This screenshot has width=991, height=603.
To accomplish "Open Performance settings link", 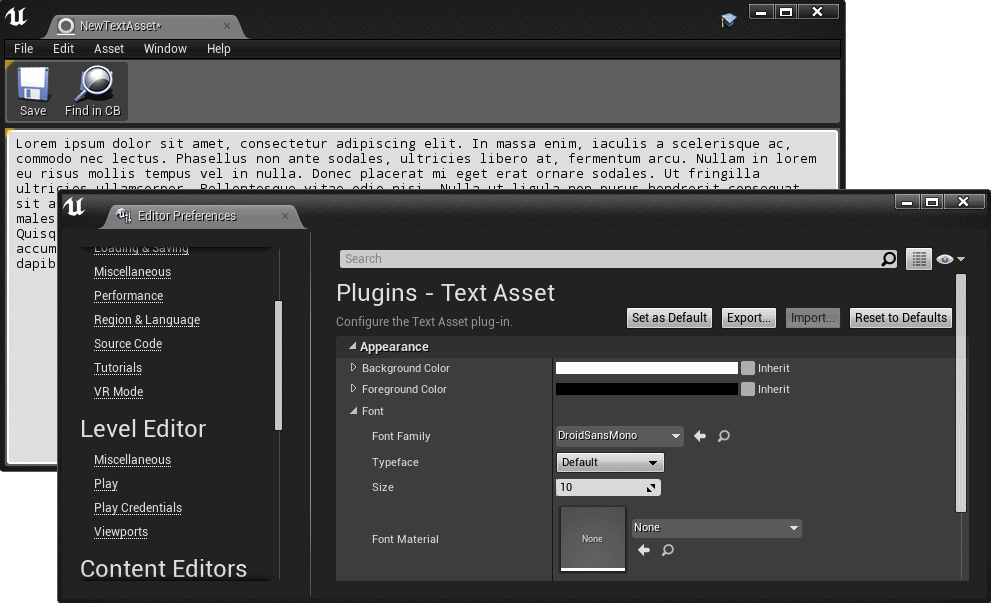I will click(x=129, y=296).
